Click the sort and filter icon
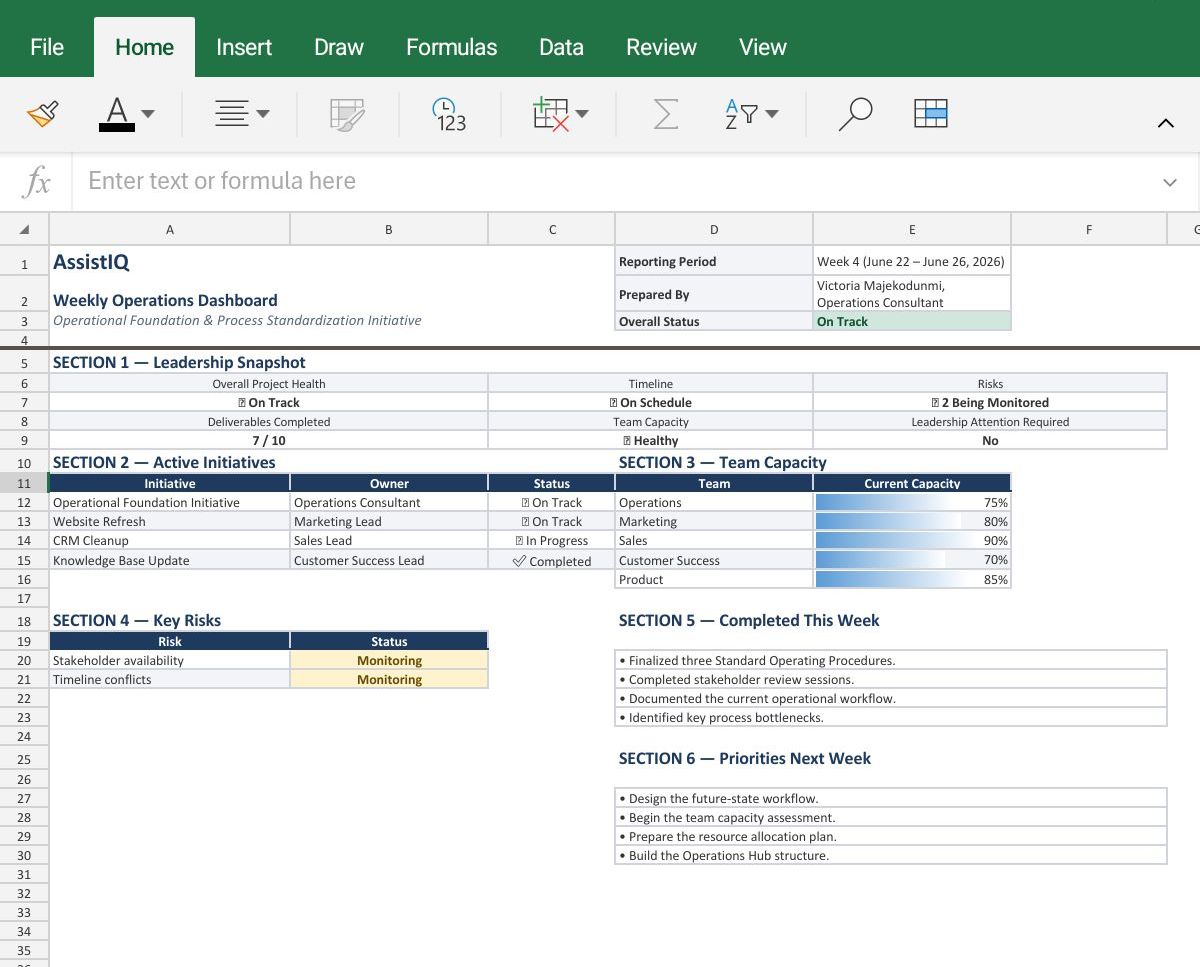Viewport: 1200px width, 967px height. tap(740, 114)
